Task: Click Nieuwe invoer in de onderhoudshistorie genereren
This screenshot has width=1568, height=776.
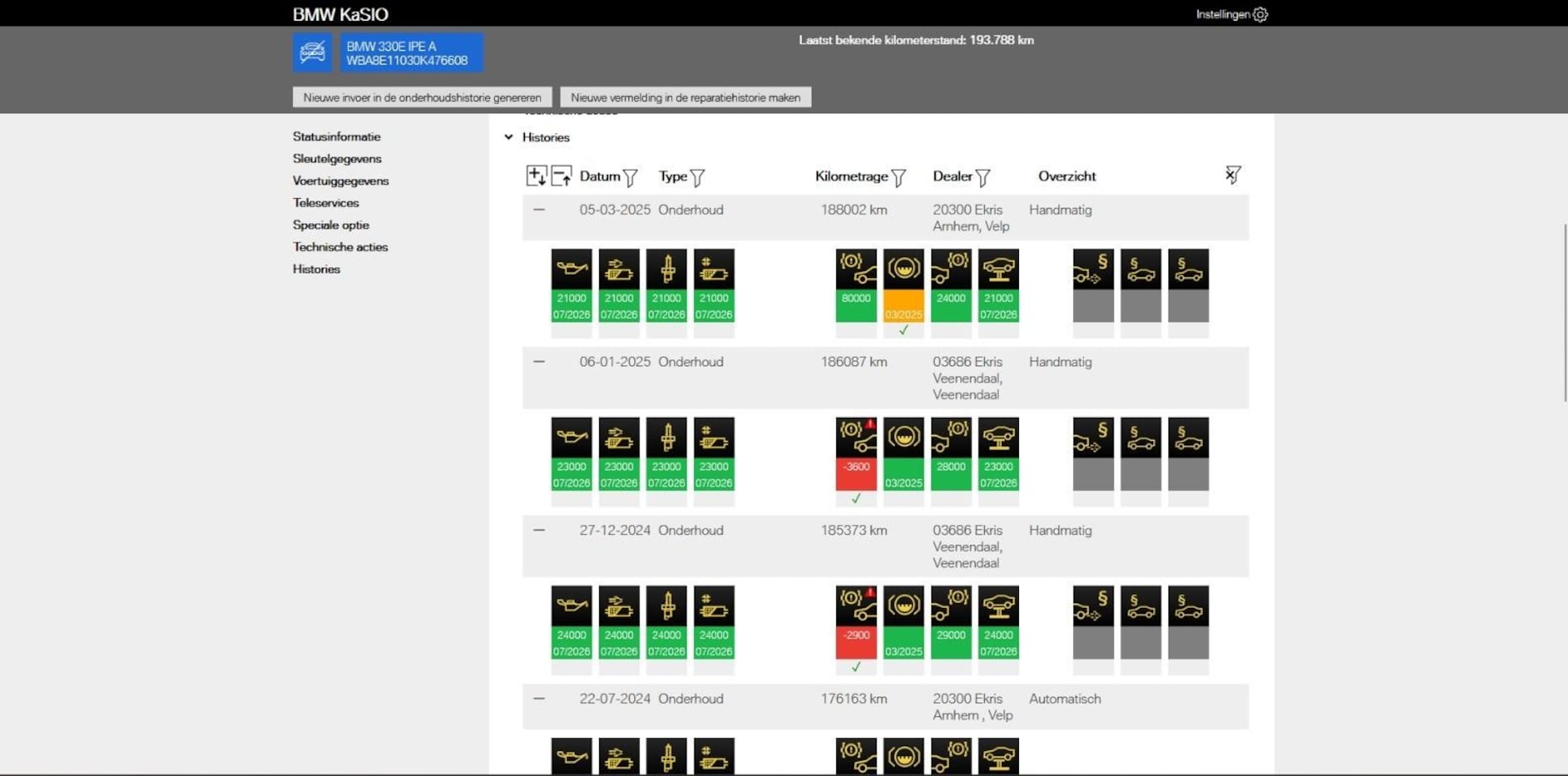Action: (x=422, y=98)
